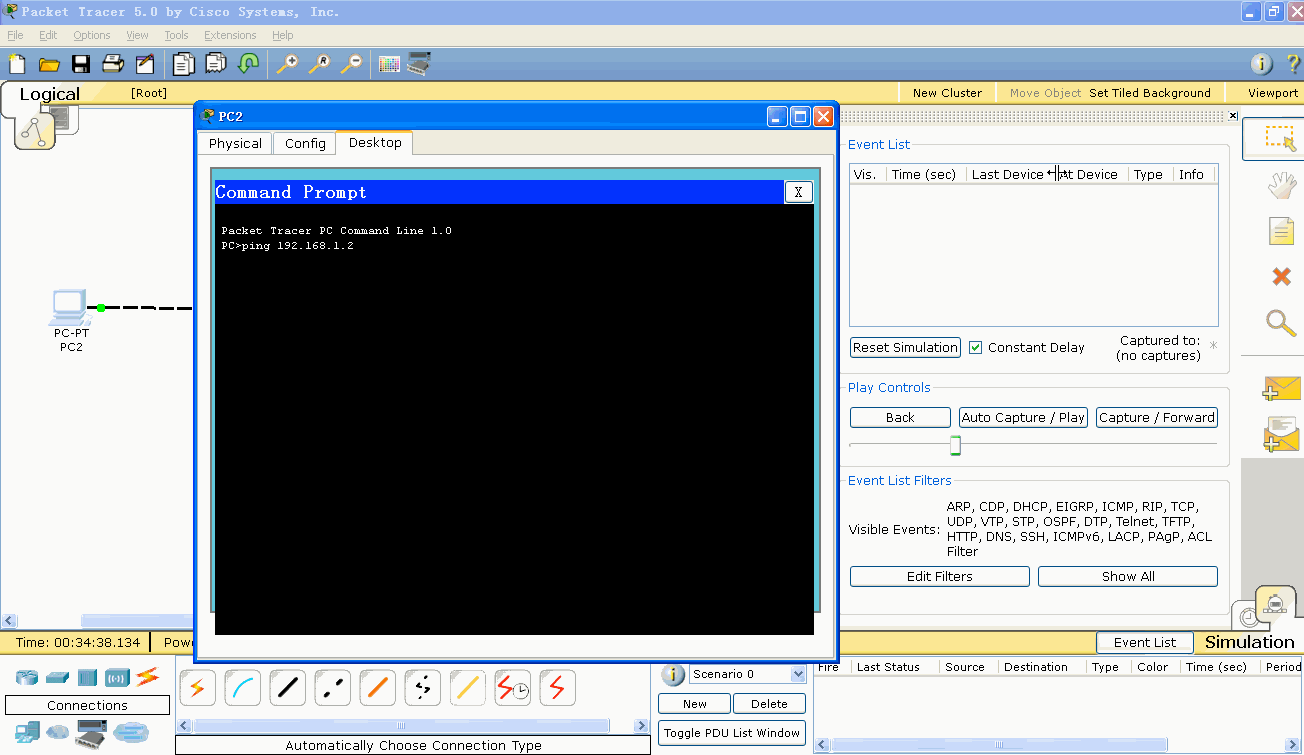
Task: Reset zoom with R magnifier icon
Action: pos(319,64)
